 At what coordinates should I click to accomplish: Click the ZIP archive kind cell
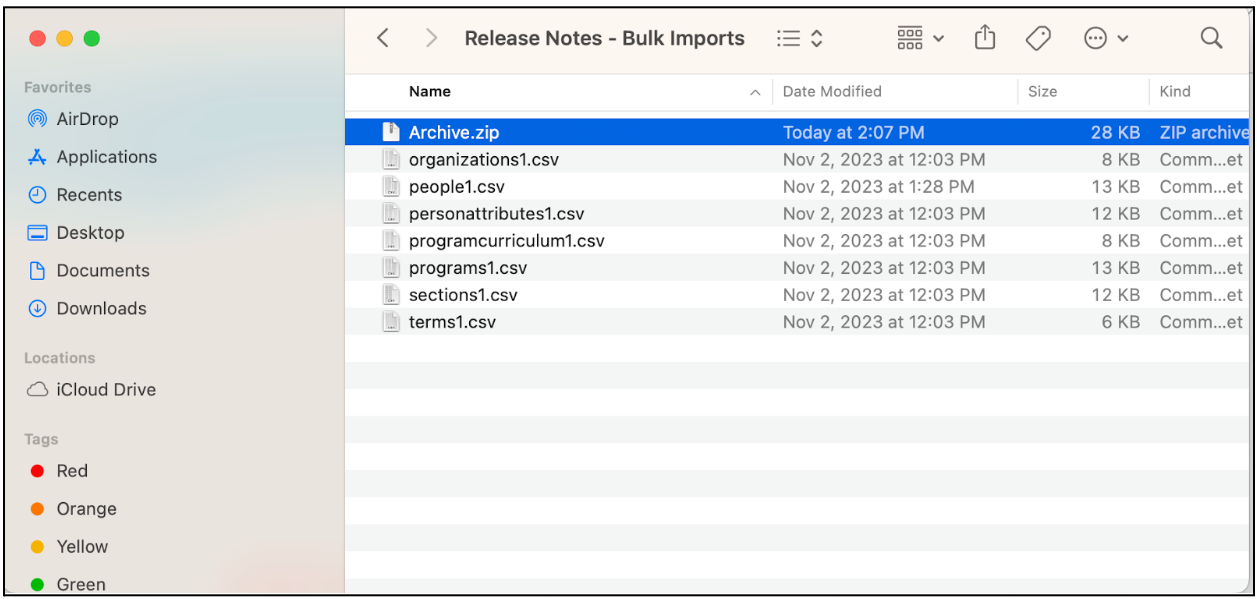click(1204, 132)
